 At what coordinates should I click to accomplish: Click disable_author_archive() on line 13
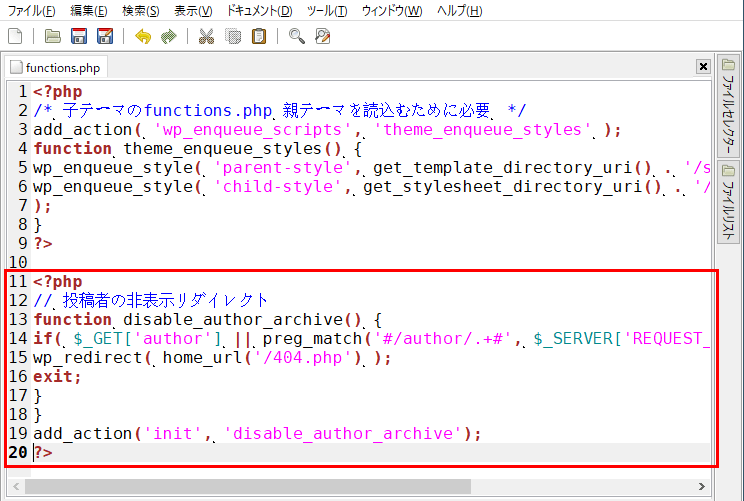(x=242, y=319)
